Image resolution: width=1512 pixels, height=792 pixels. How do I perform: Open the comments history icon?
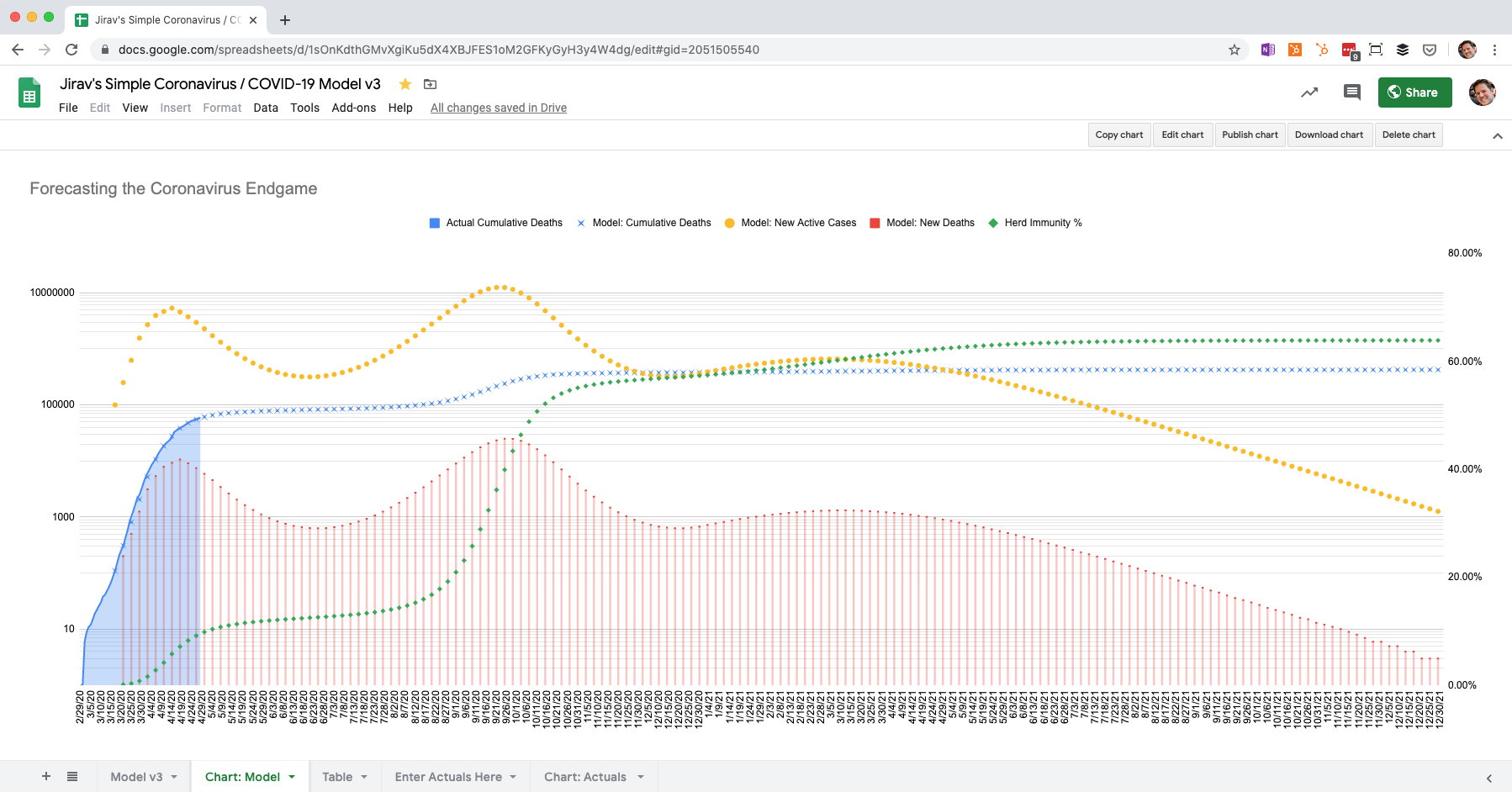[x=1351, y=92]
